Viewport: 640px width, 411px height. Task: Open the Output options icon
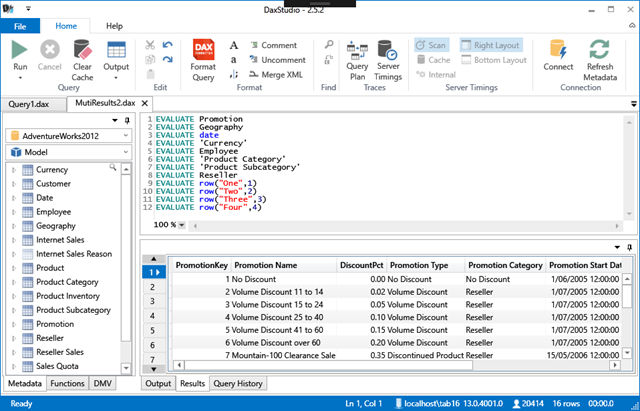[116, 49]
